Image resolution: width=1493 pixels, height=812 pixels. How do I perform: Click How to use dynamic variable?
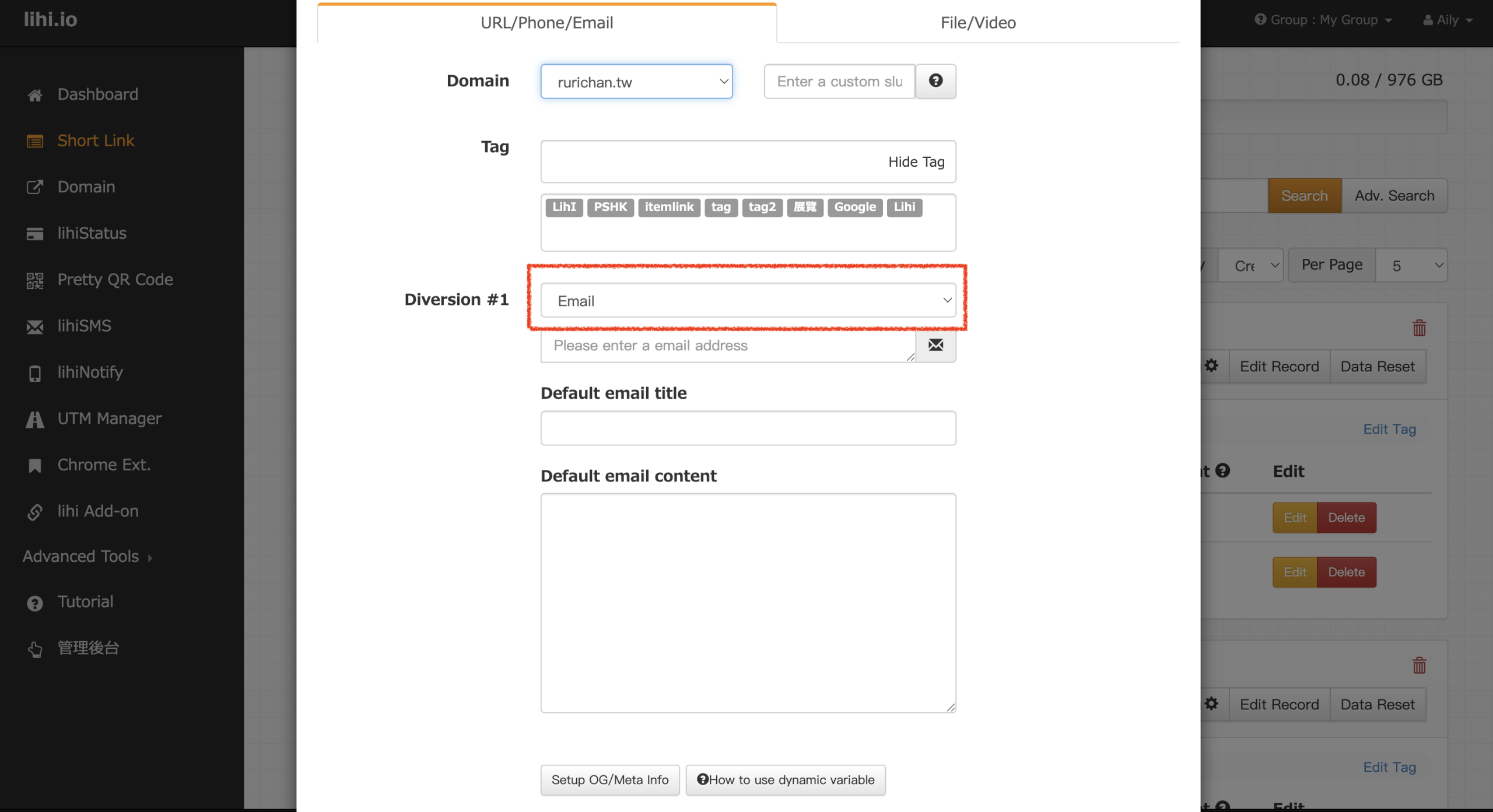785,780
